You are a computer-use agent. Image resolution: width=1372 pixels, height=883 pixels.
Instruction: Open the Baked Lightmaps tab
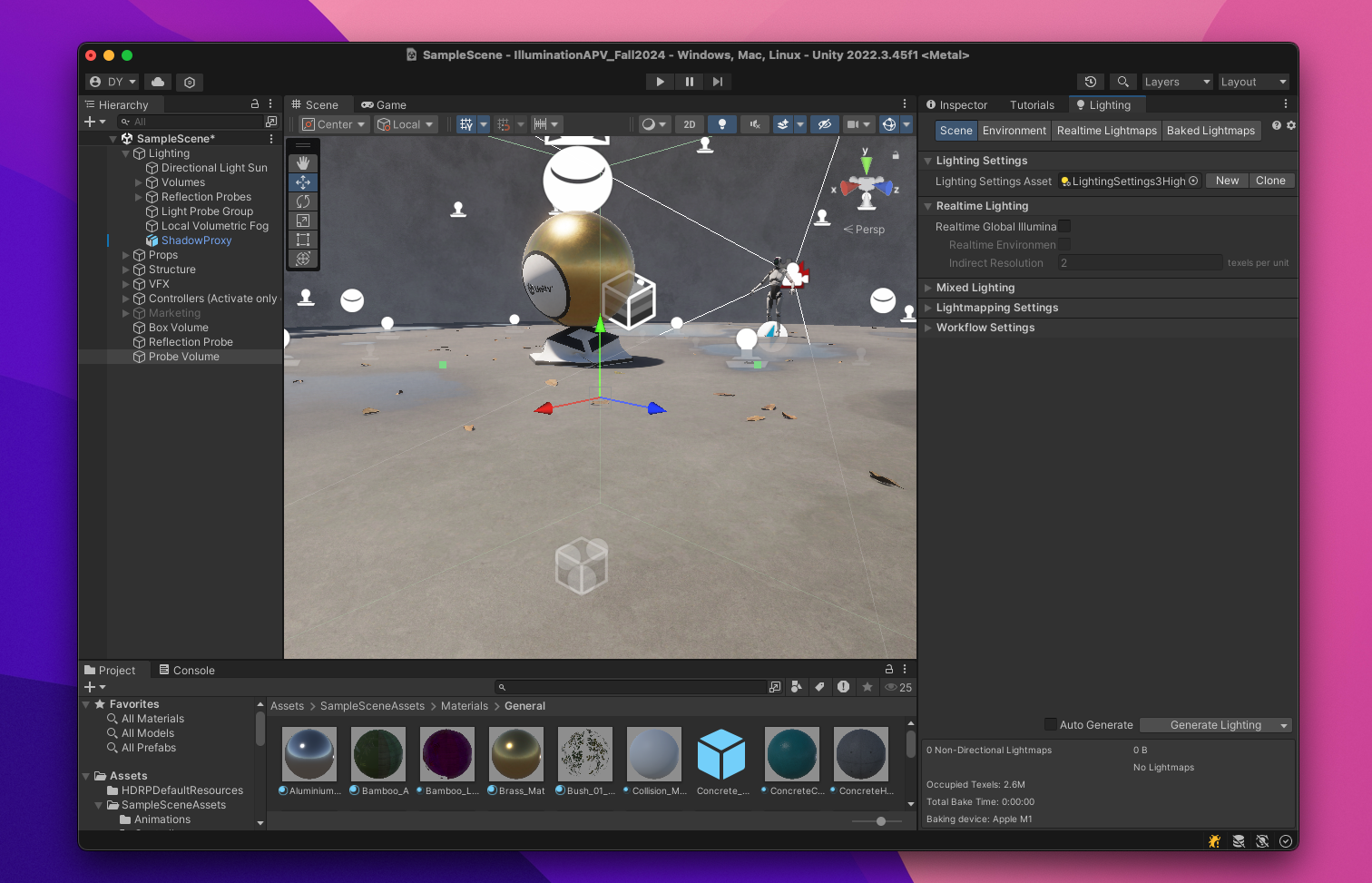pyautogui.click(x=1210, y=131)
